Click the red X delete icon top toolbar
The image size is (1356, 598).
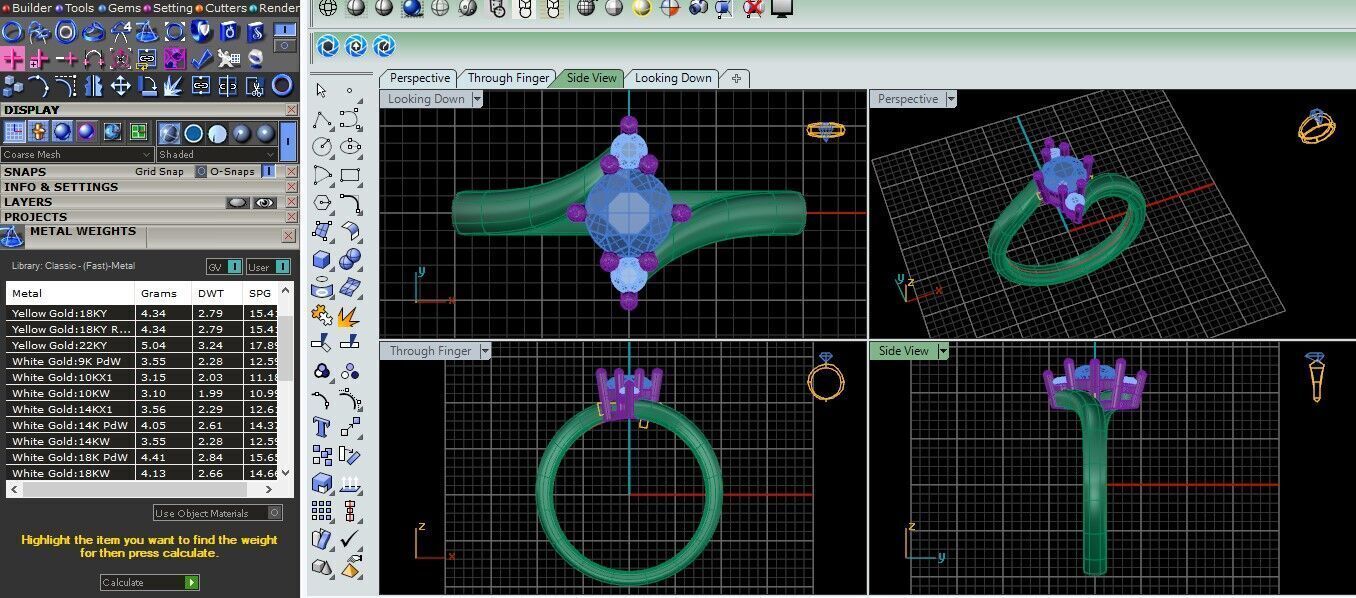(754, 9)
